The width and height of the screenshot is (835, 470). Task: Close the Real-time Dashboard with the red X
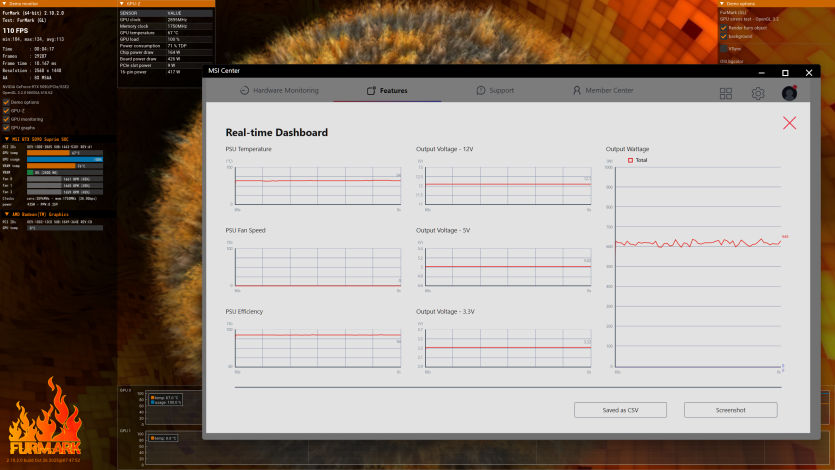(x=789, y=123)
